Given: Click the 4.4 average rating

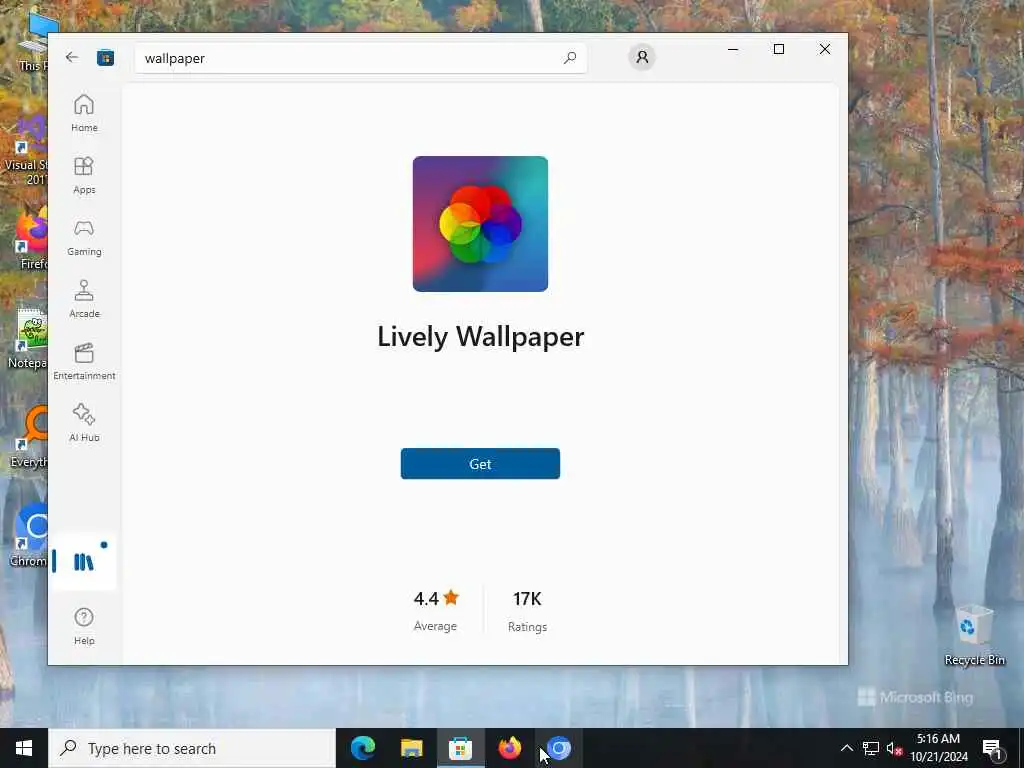Looking at the screenshot, I should click(x=426, y=599).
